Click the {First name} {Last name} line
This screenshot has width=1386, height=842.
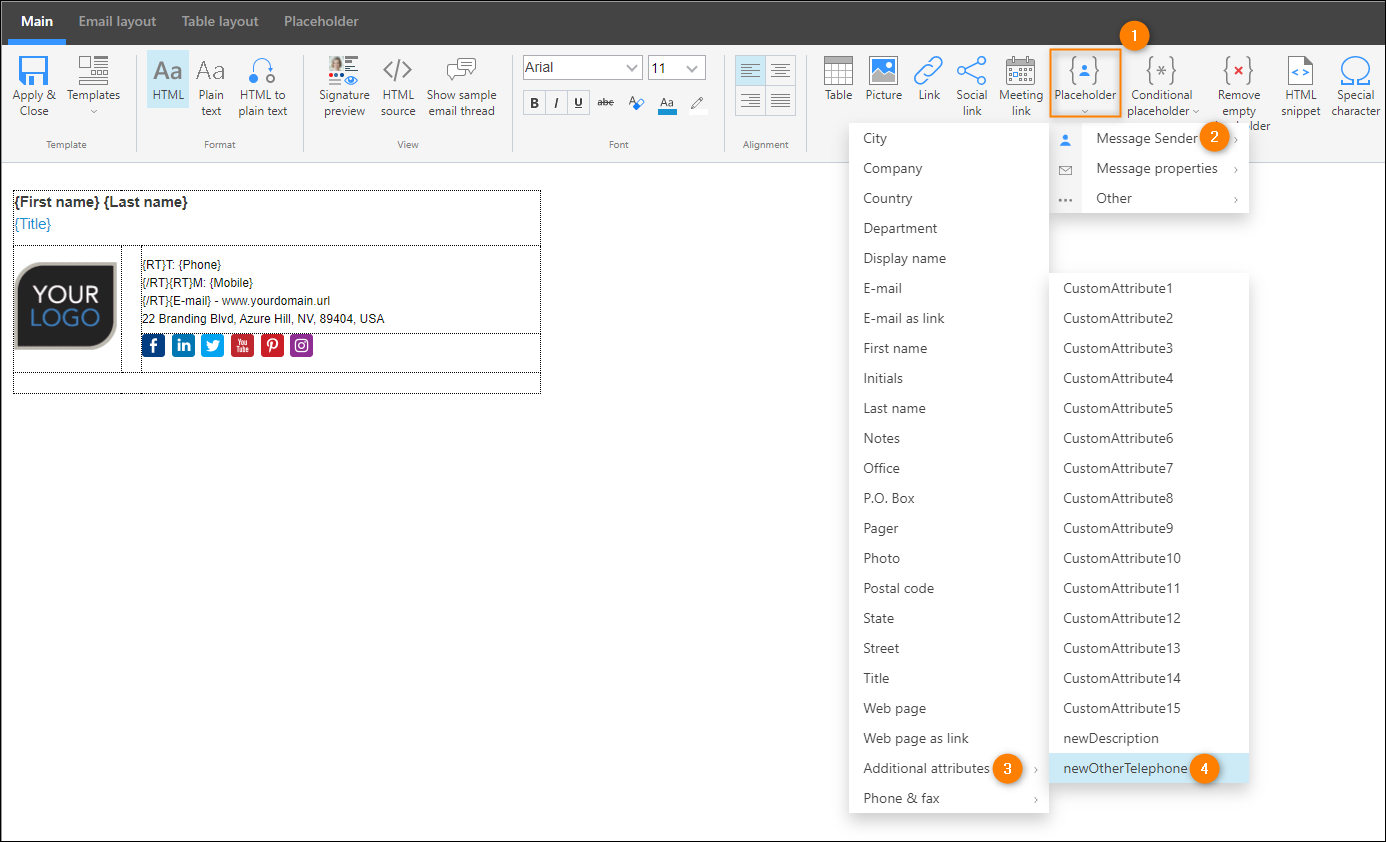(x=101, y=202)
